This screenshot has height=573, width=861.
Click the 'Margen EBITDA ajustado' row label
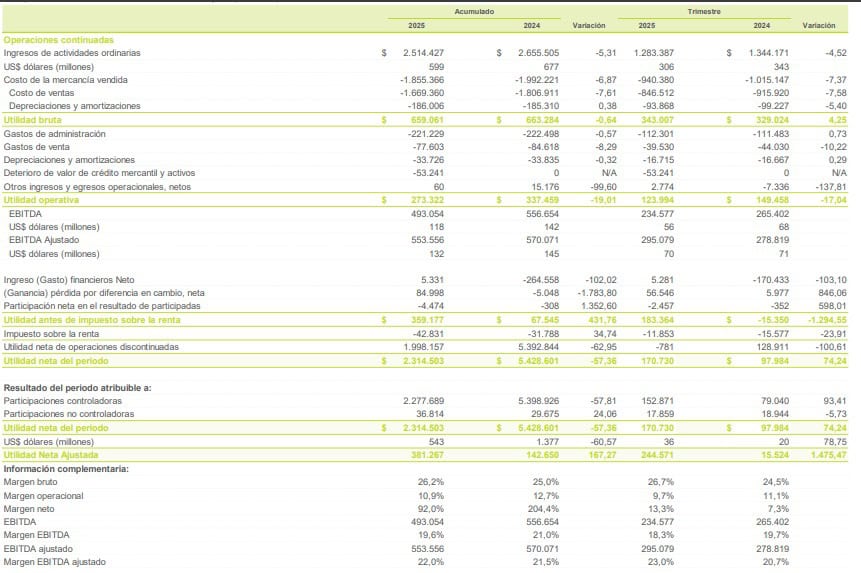point(54,562)
